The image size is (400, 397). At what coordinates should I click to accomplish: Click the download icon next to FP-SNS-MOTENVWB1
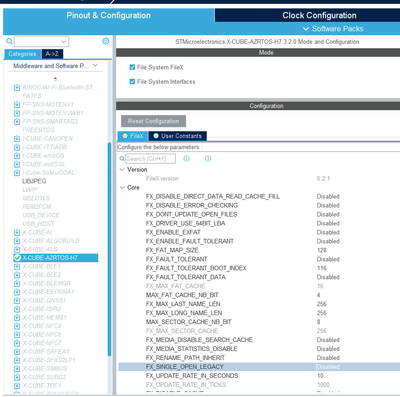[x=17, y=113]
